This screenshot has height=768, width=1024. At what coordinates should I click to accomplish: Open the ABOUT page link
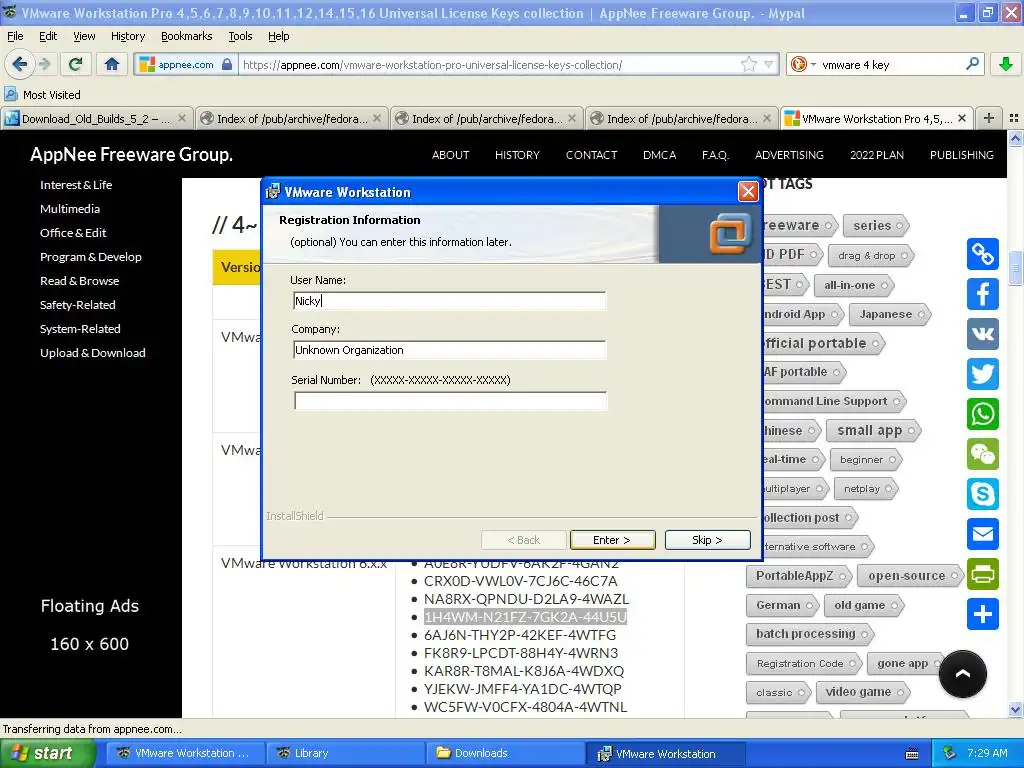[x=451, y=155]
